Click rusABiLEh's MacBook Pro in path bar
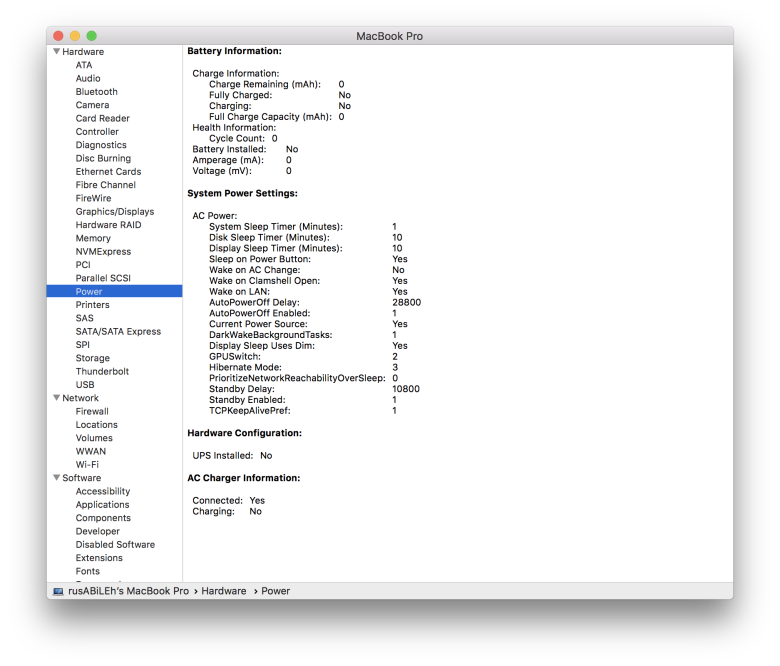780x666 pixels. pos(128,591)
